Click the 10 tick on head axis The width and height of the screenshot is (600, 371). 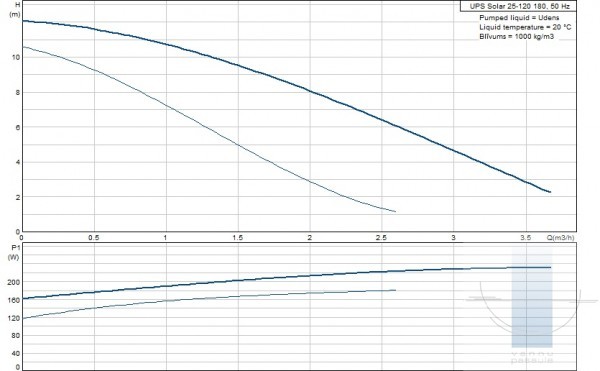click(16, 57)
